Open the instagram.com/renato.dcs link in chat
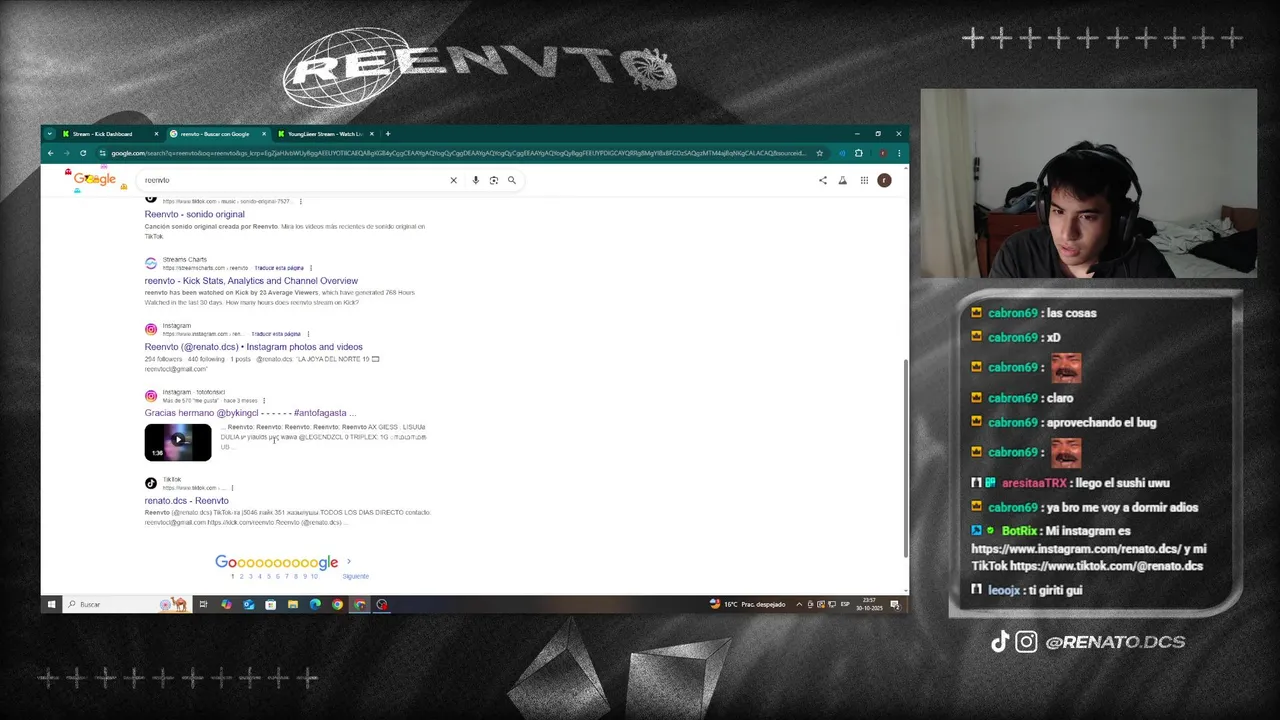 [1074, 549]
